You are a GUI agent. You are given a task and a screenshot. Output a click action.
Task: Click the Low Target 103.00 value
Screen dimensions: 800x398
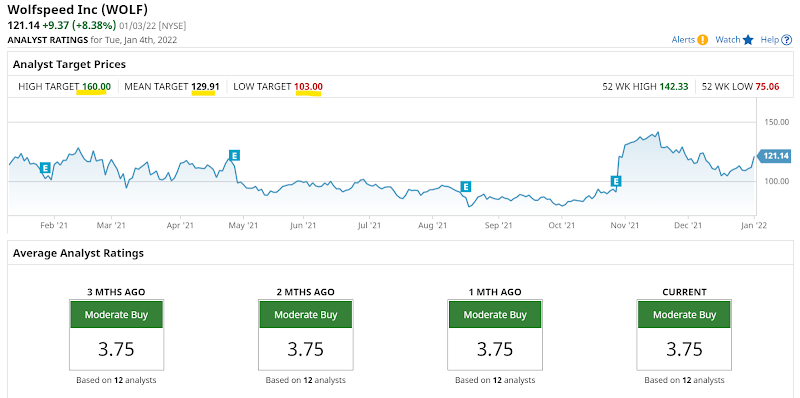tap(308, 87)
